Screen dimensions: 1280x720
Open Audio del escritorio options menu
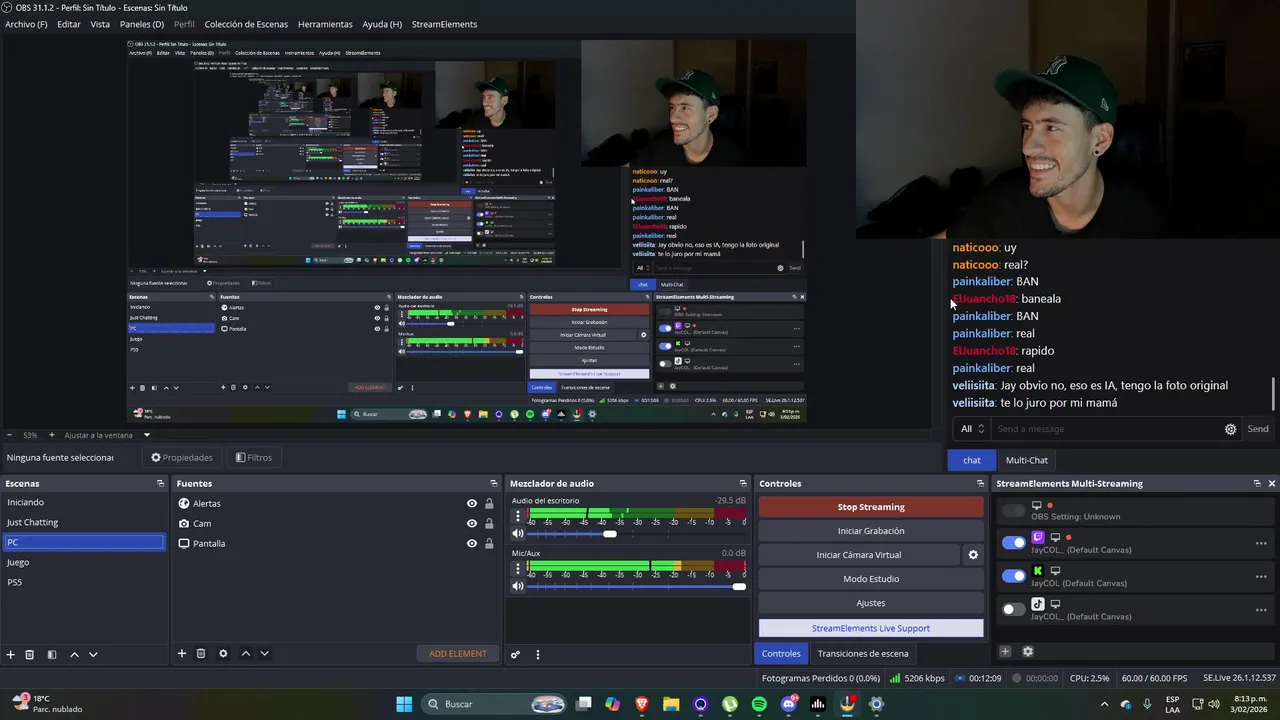click(517, 516)
